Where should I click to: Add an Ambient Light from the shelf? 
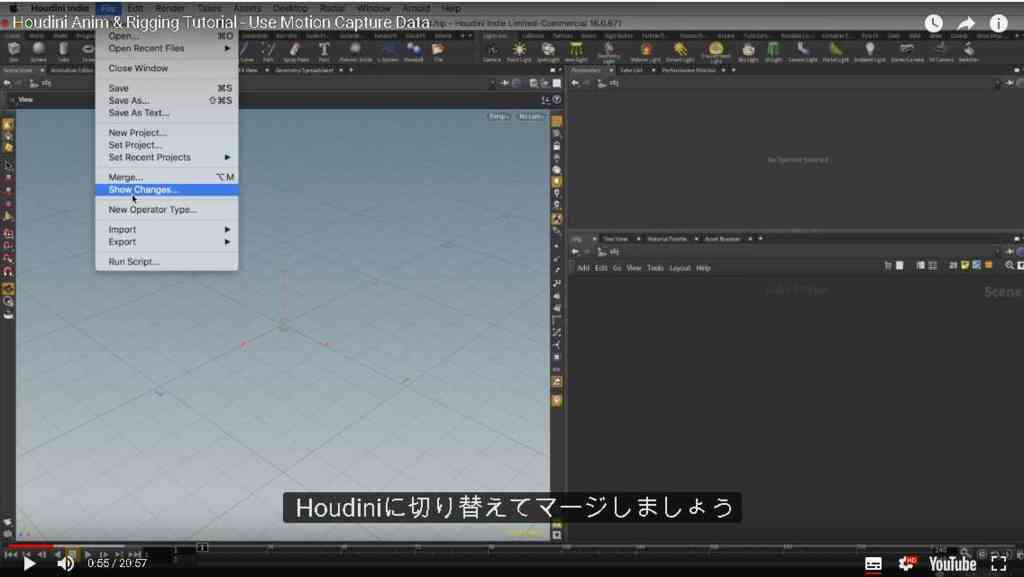869,51
